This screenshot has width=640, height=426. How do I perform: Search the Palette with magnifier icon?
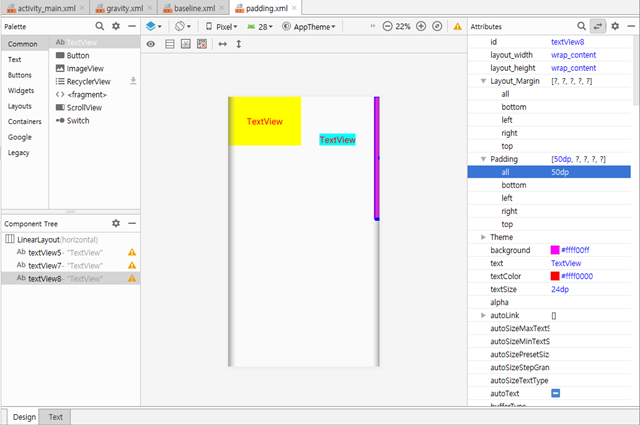(x=100, y=26)
